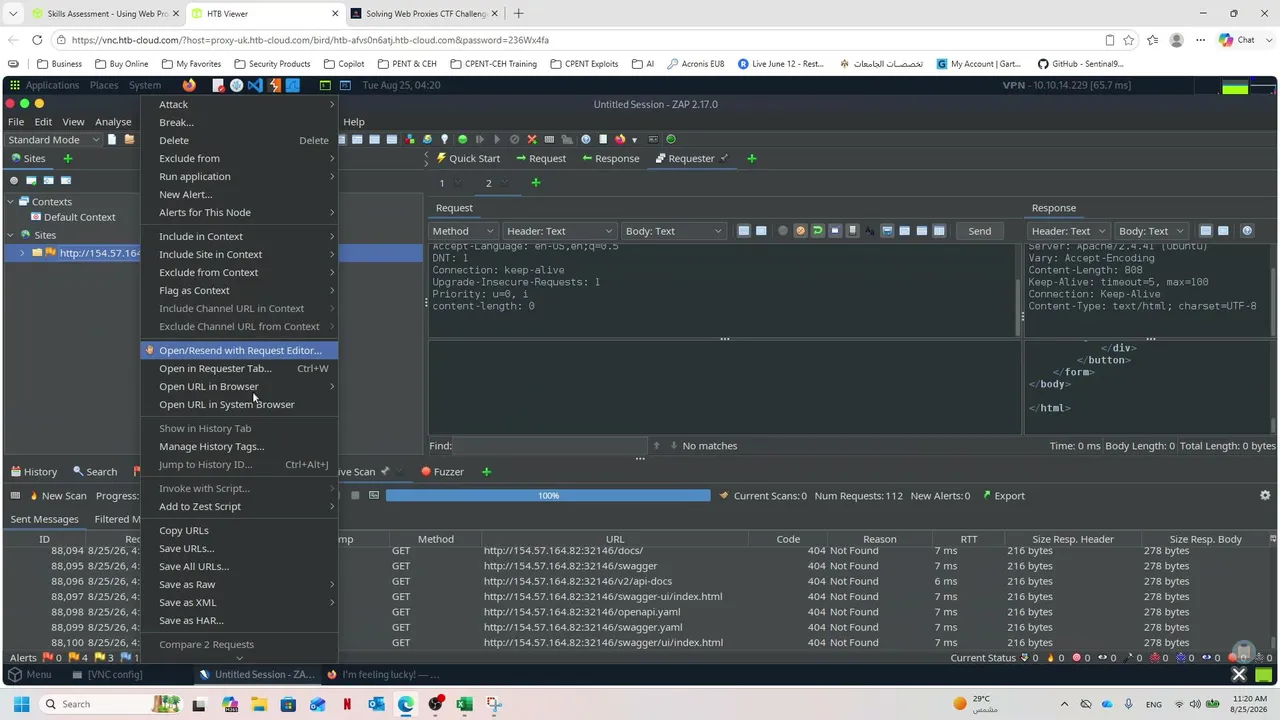This screenshot has width=1280, height=720.
Task: Click the Send button in Requester
Action: pyautogui.click(x=980, y=231)
